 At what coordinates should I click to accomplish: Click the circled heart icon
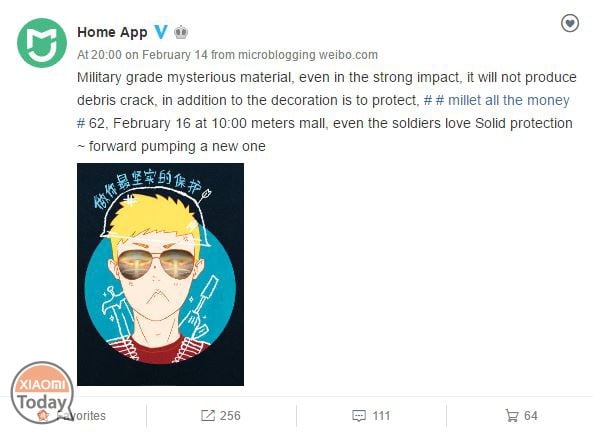point(570,23)
